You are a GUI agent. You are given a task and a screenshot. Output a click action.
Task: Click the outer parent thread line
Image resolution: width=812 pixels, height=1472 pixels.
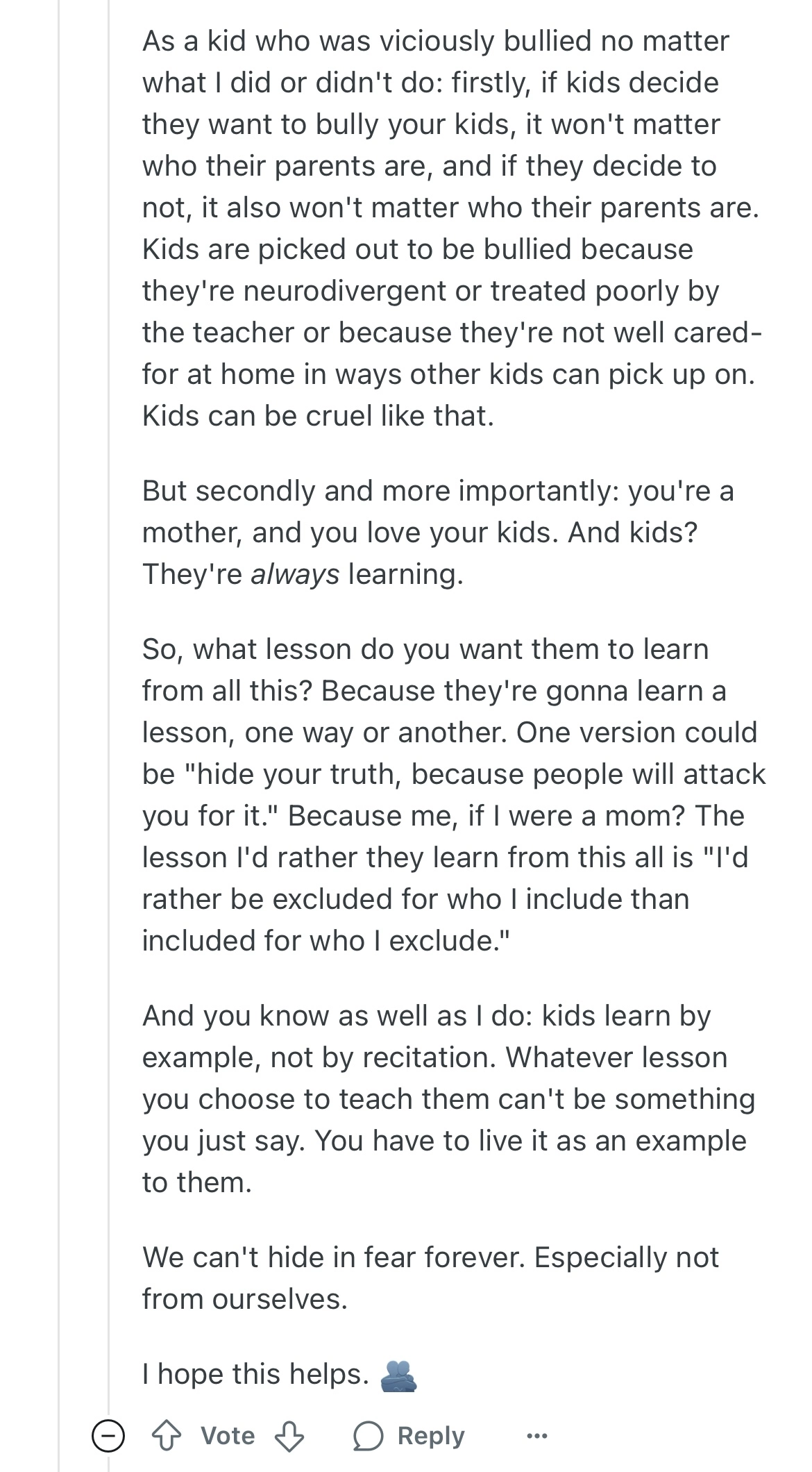[59, 694]
